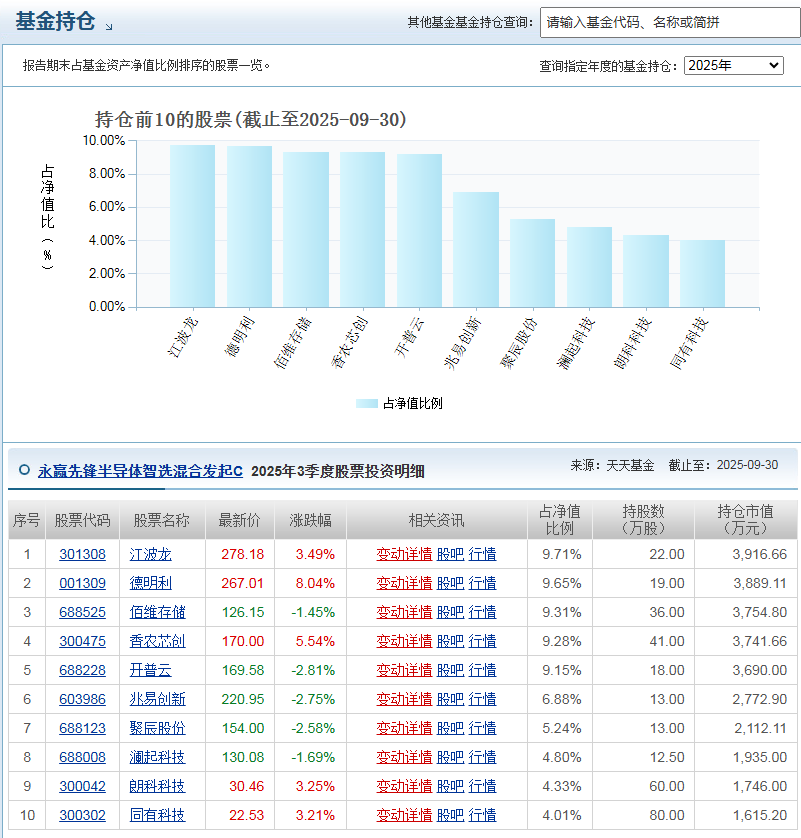Open the 开普云 stock name link
The image size is (801, 838).
point(150,670)
